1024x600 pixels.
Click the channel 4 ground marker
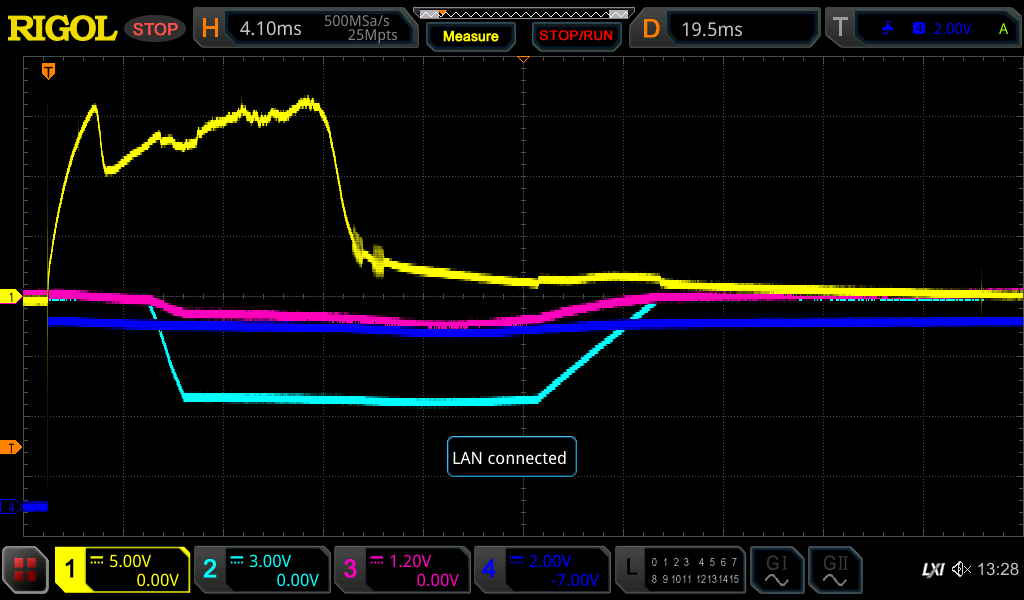pyautogui.click(x=11, y=507)
